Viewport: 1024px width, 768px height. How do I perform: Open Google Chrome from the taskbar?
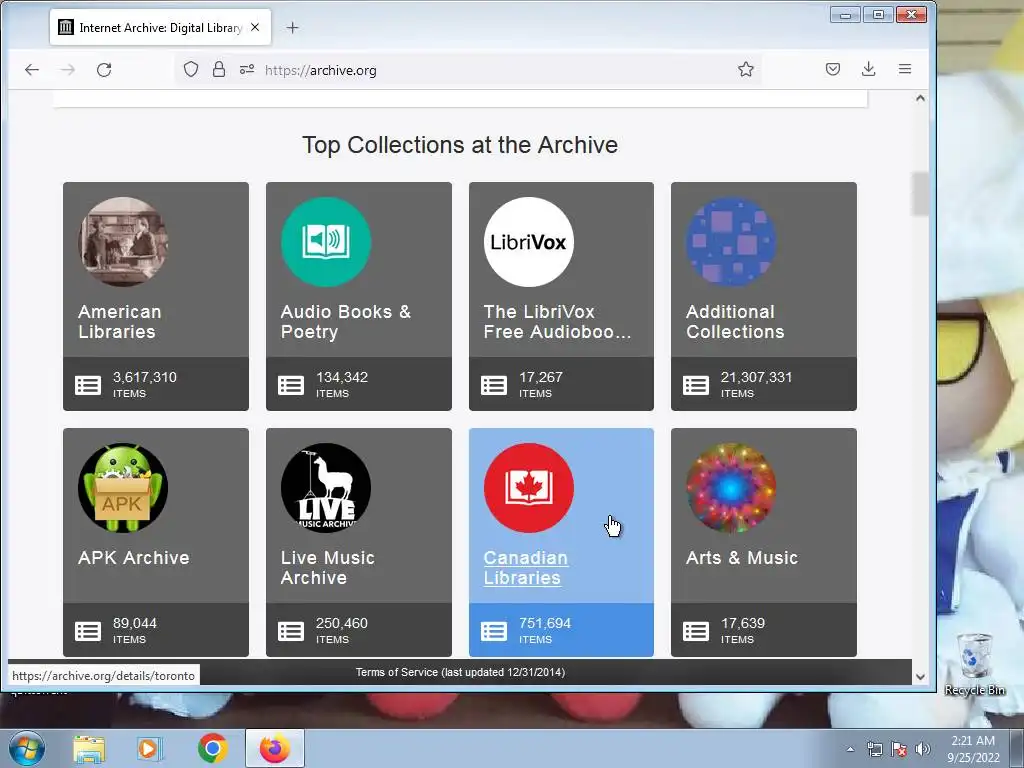coord(212,748)
